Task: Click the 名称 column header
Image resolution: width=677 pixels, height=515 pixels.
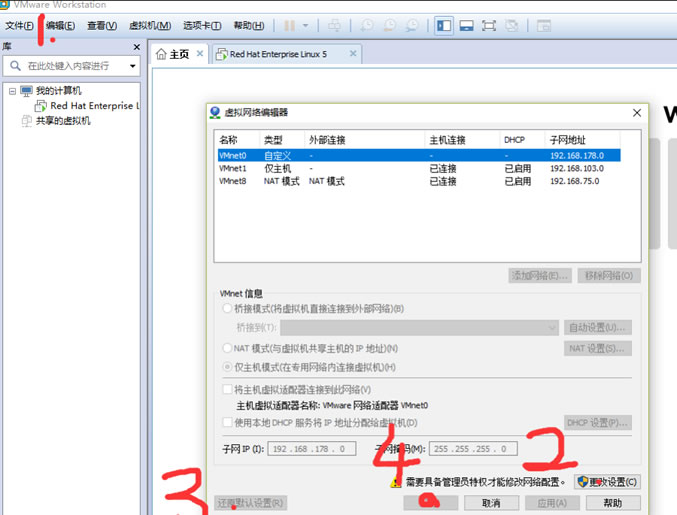Action: [228, 140]
